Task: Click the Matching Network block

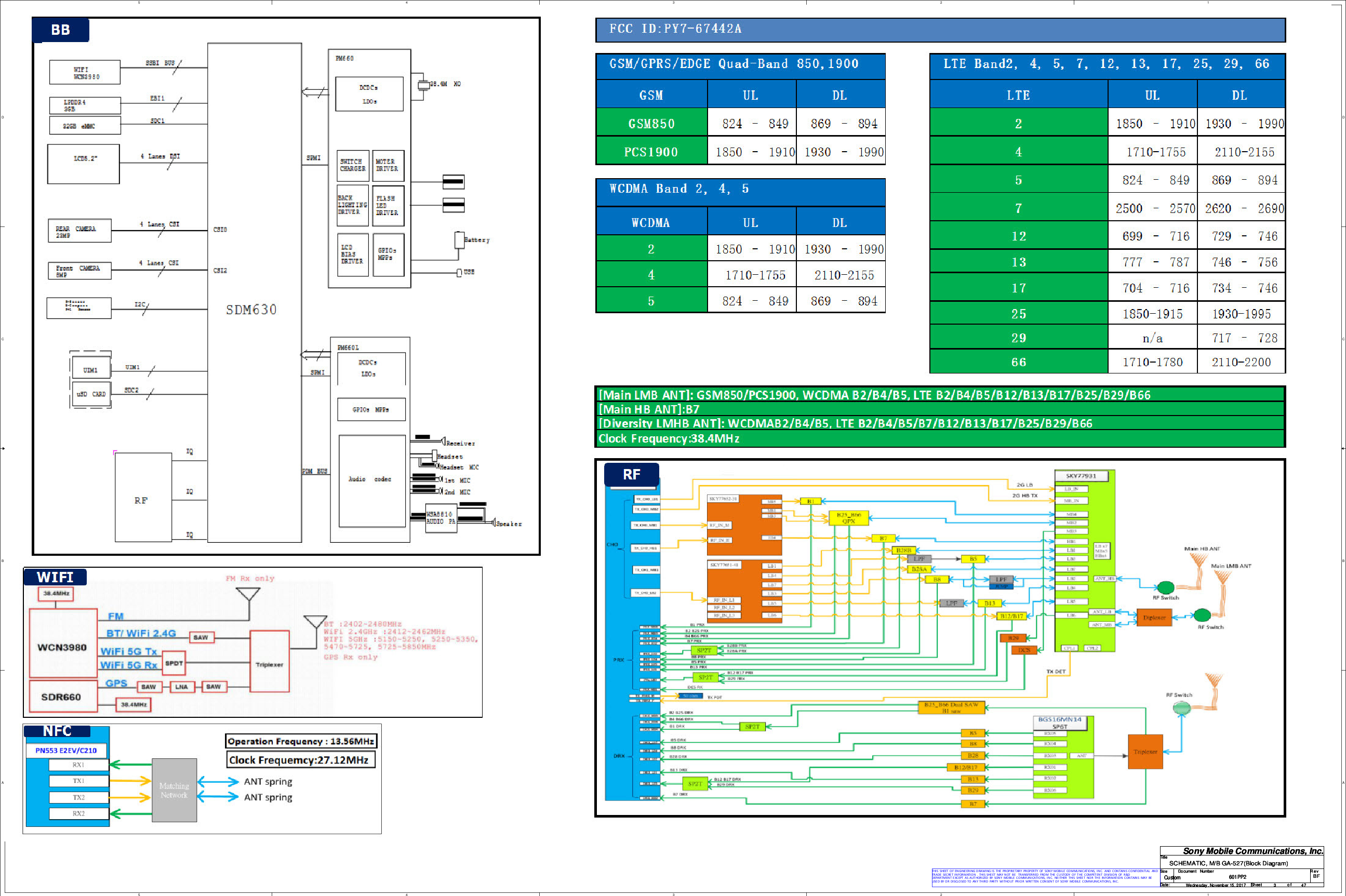Action: [x=175, y=790]
